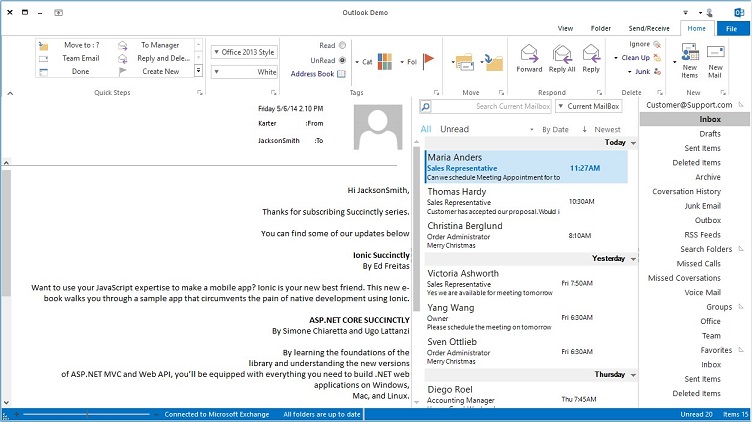This screenshot has width=752, height=422.
Task: Click the Clean Up icon
Action: pos(657,58)
